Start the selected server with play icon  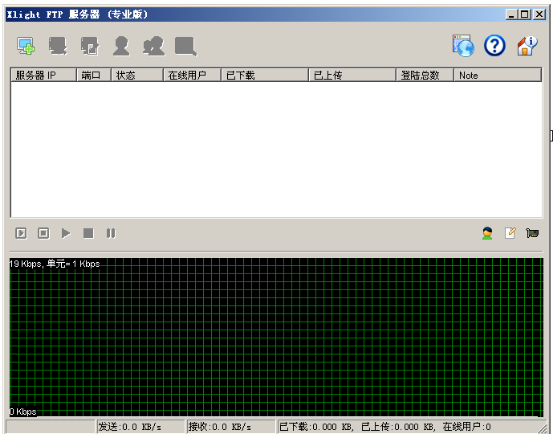[66, 233]
